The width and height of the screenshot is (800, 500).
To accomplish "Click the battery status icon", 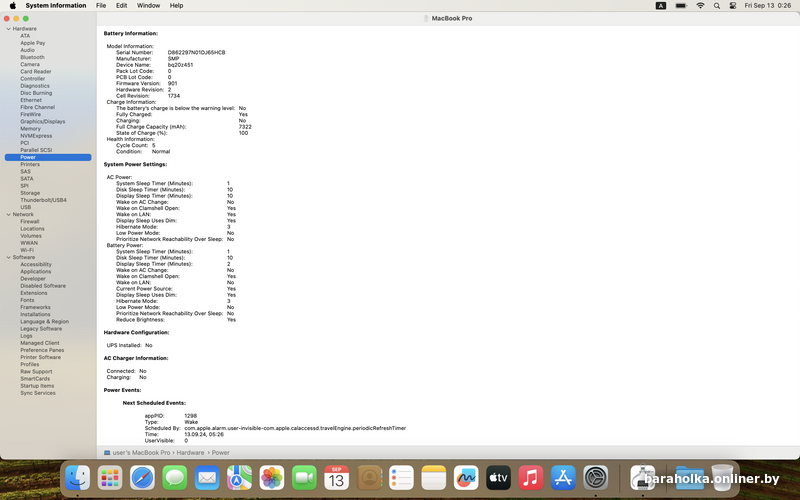I will pyautogui.click(x=681, y=6).
